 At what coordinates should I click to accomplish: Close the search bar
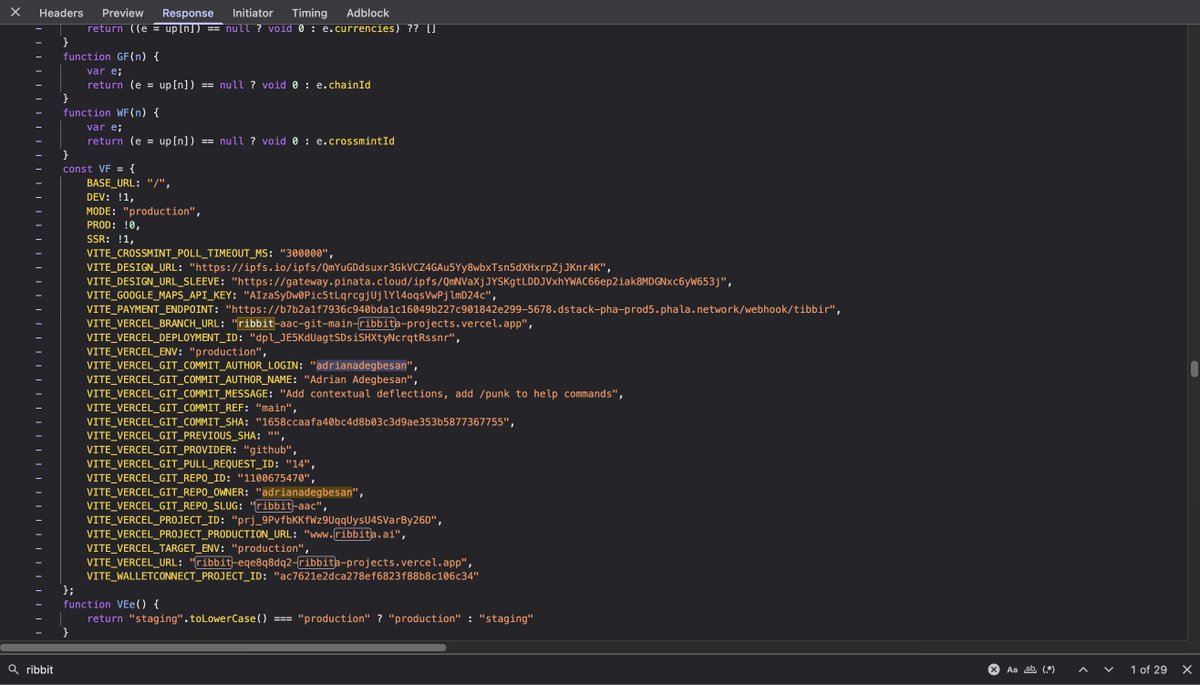1186,669
